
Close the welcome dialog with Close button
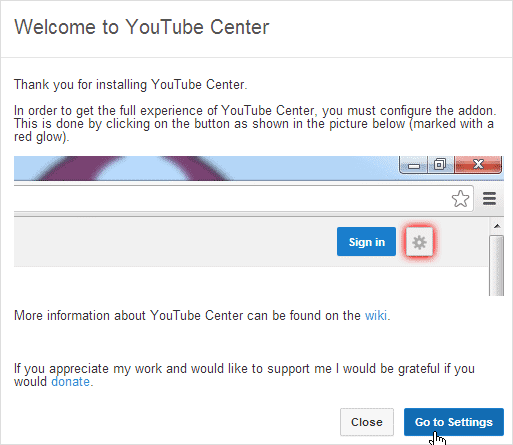[367, 422]
